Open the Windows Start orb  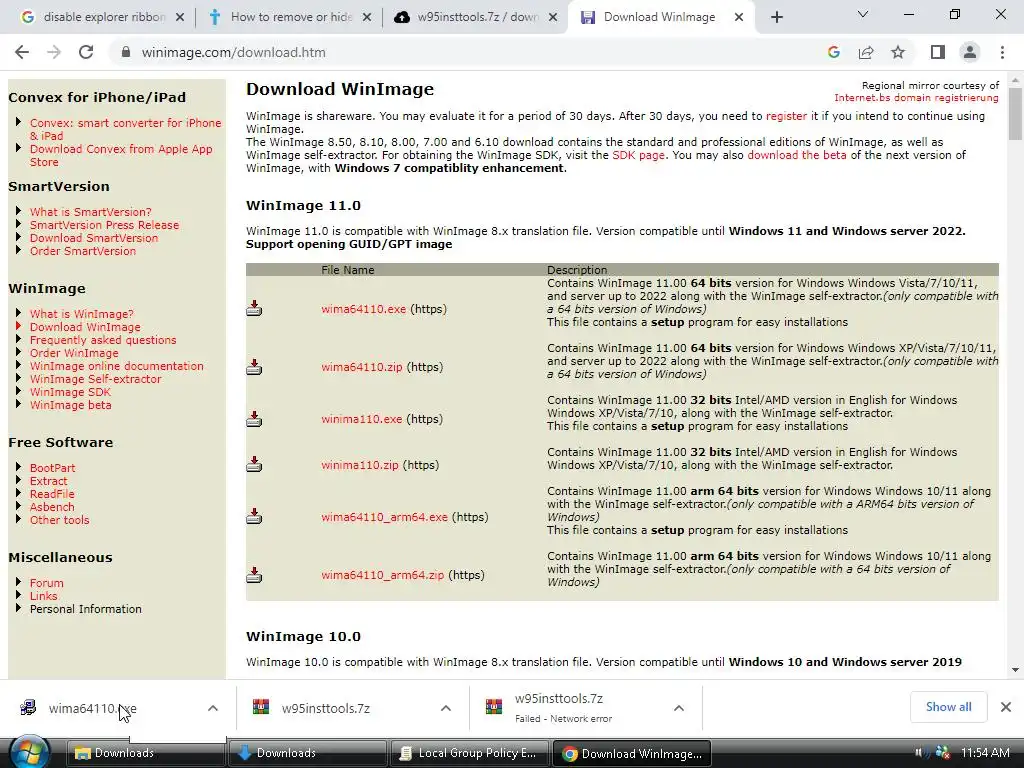pos(29,753)
